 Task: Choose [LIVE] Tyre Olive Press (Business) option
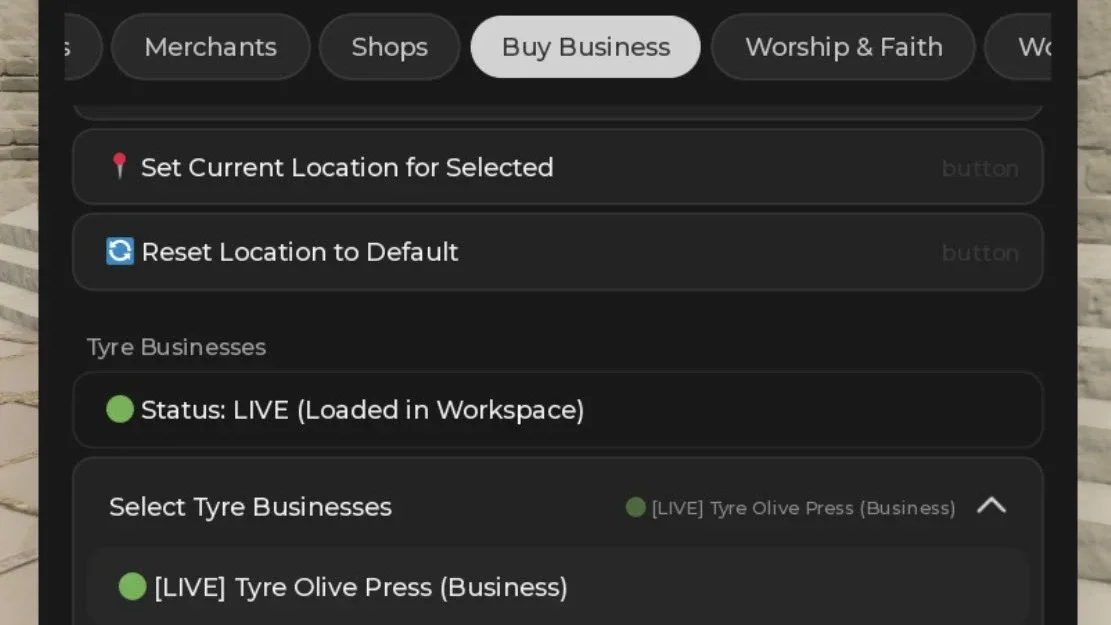coord(558,587)
